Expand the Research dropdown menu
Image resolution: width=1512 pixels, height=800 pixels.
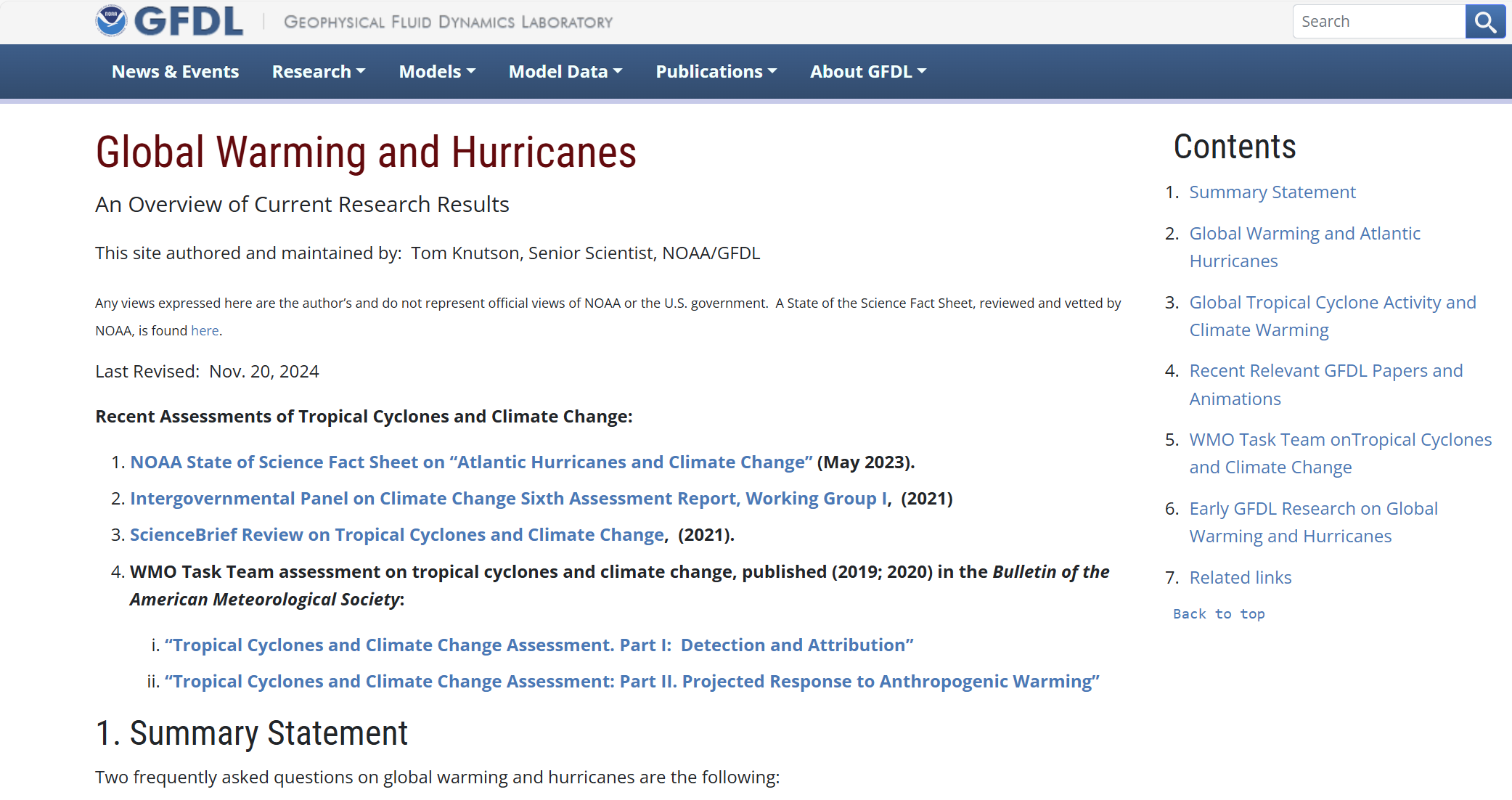(x=318, y=72)
